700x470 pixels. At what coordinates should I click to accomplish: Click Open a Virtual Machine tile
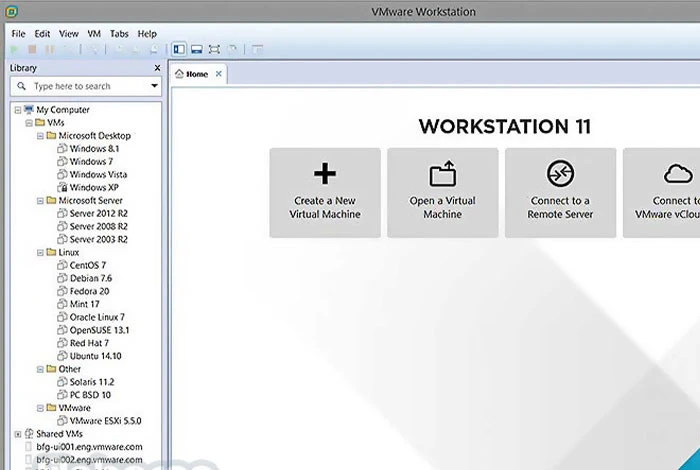pos(443,193)
